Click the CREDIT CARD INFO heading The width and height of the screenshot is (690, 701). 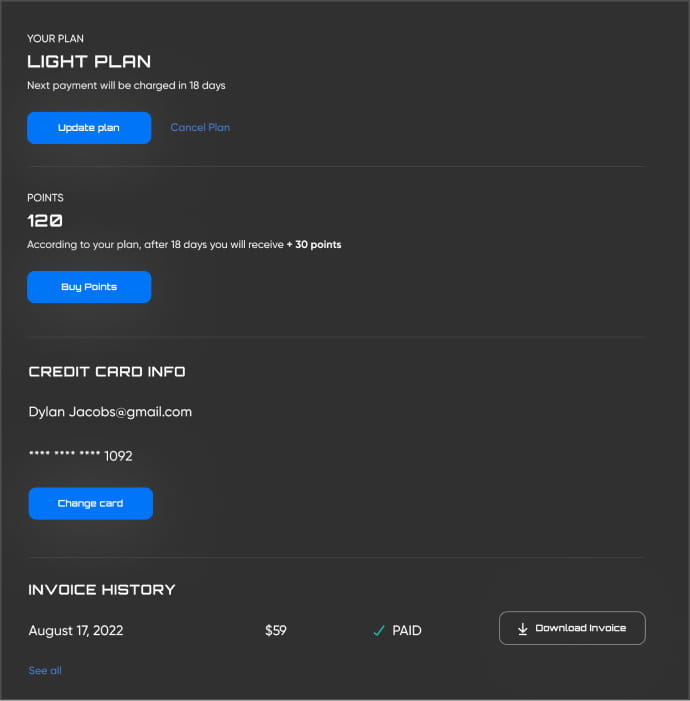(x=107, y=372)
